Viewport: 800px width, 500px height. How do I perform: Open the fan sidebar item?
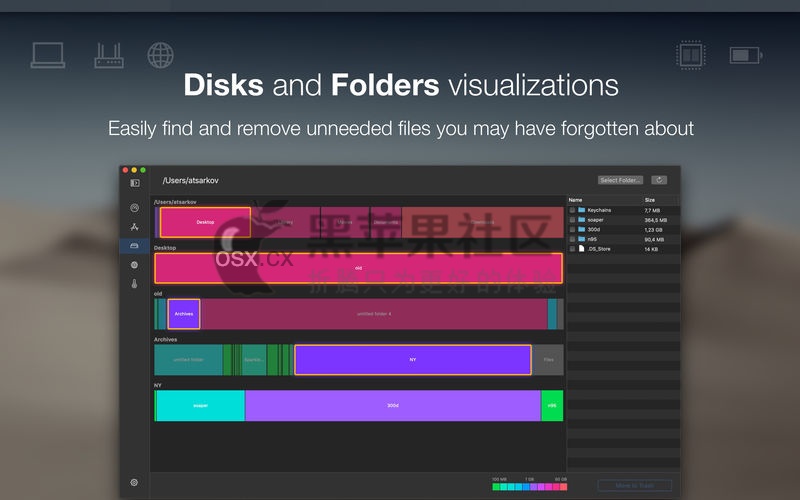[135, 265]
